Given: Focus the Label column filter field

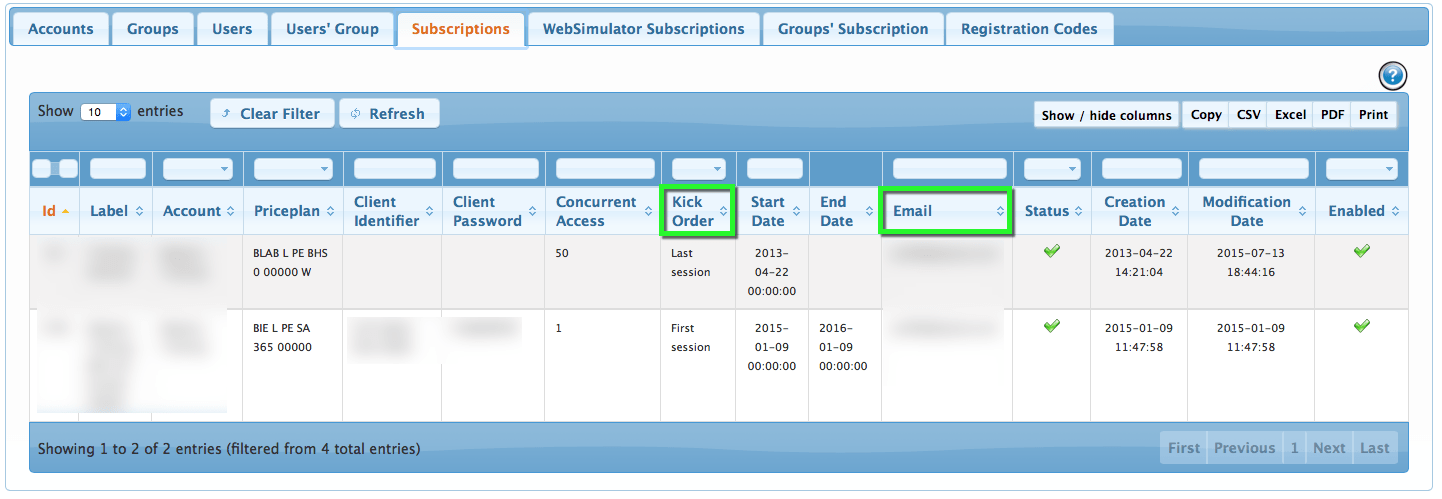Looking at the screenshot, I should (117, 169).
